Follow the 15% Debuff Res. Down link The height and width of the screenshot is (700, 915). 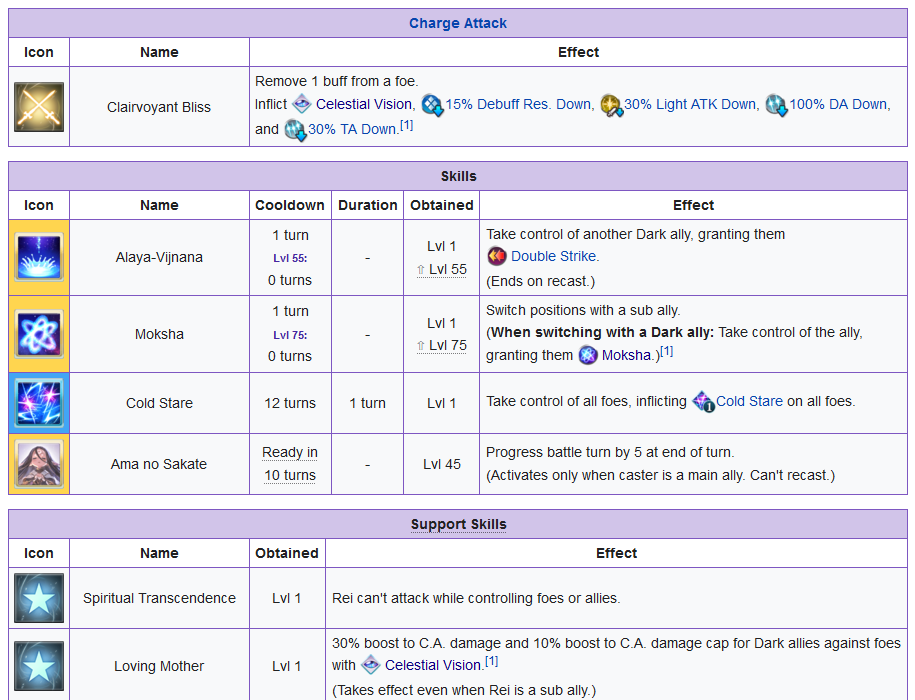(518, 104)
